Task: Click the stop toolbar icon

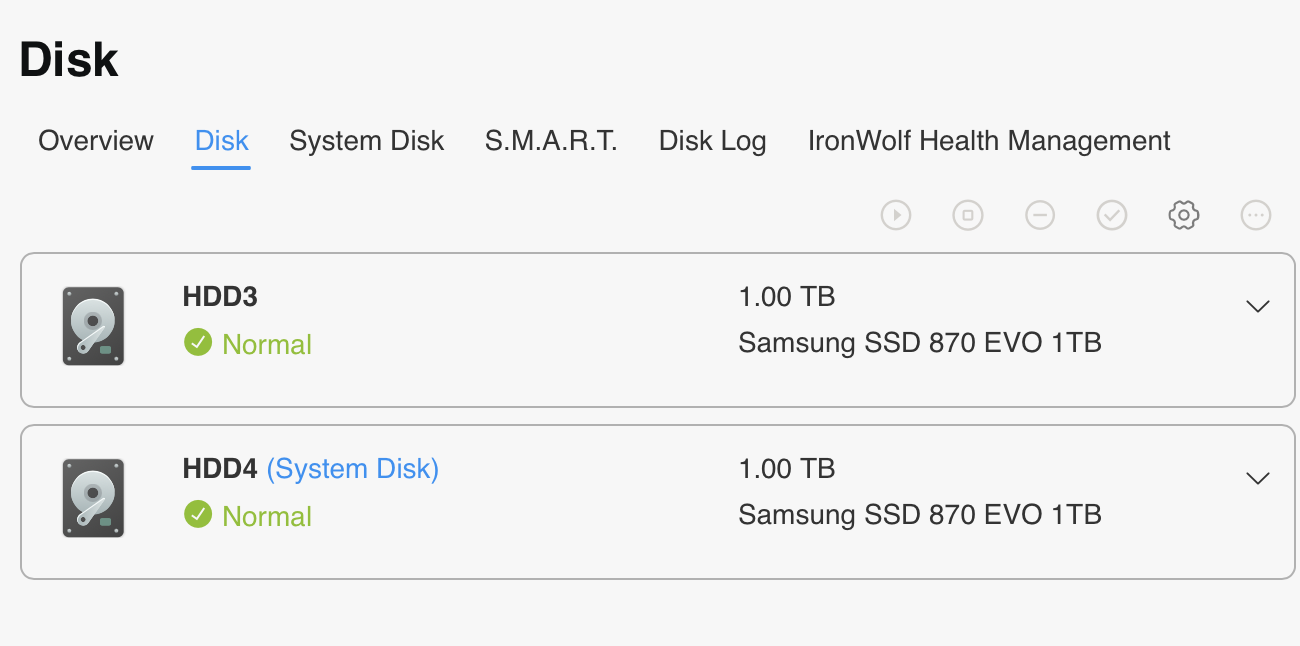Action: [x=968, y=215]
